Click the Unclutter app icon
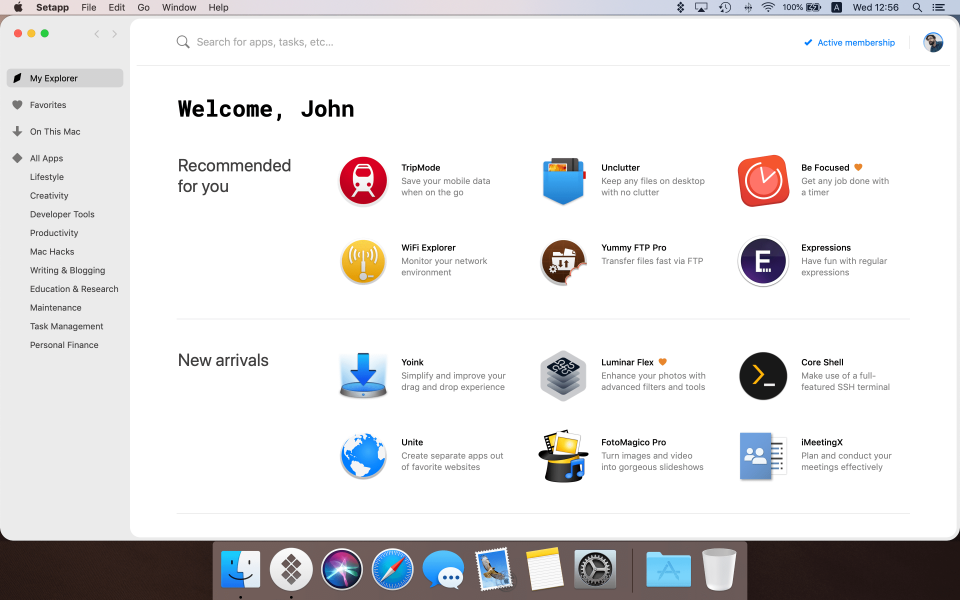This screenshot has height=600, width=960. click(x=562, y=180)
